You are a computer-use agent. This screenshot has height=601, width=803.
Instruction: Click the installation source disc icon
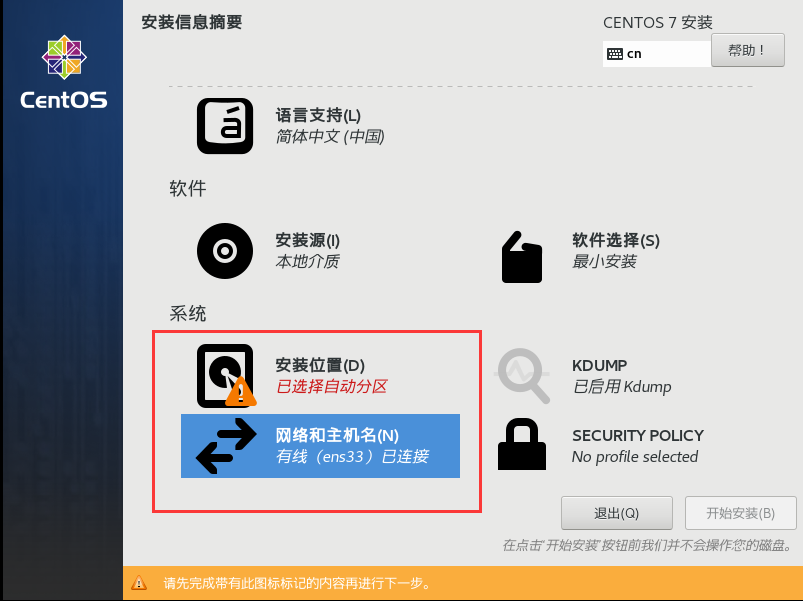point(225,251)
